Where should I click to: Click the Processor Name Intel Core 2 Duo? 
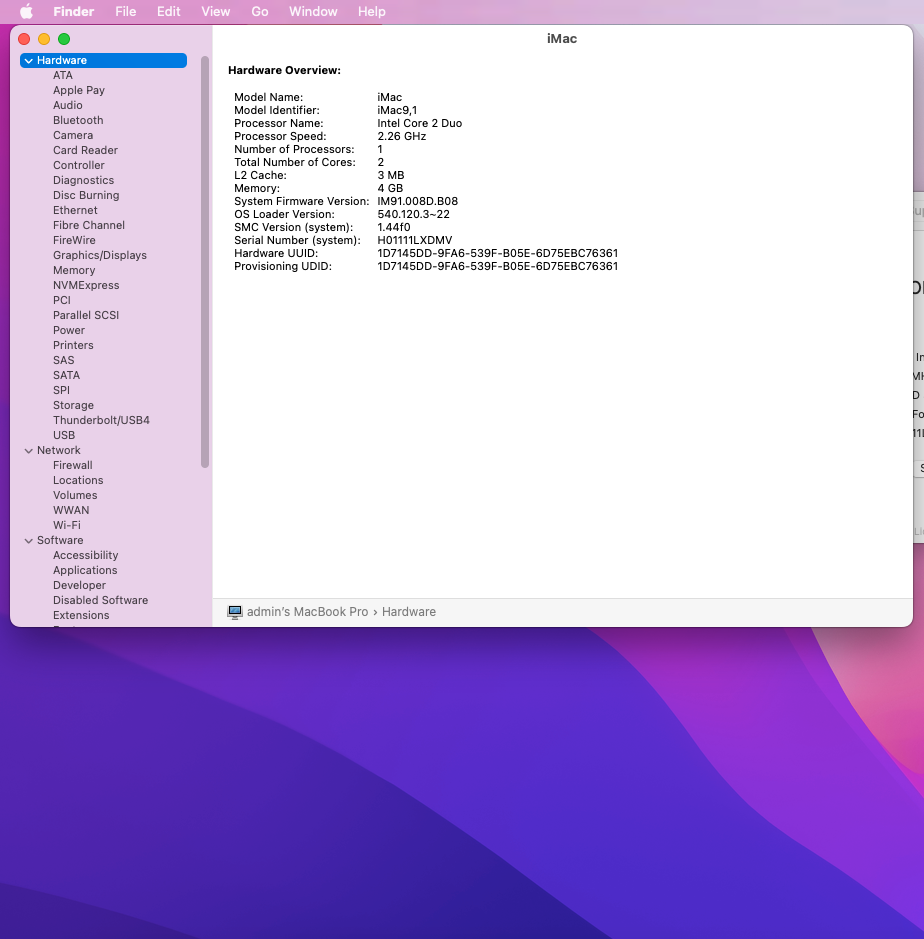420,123
